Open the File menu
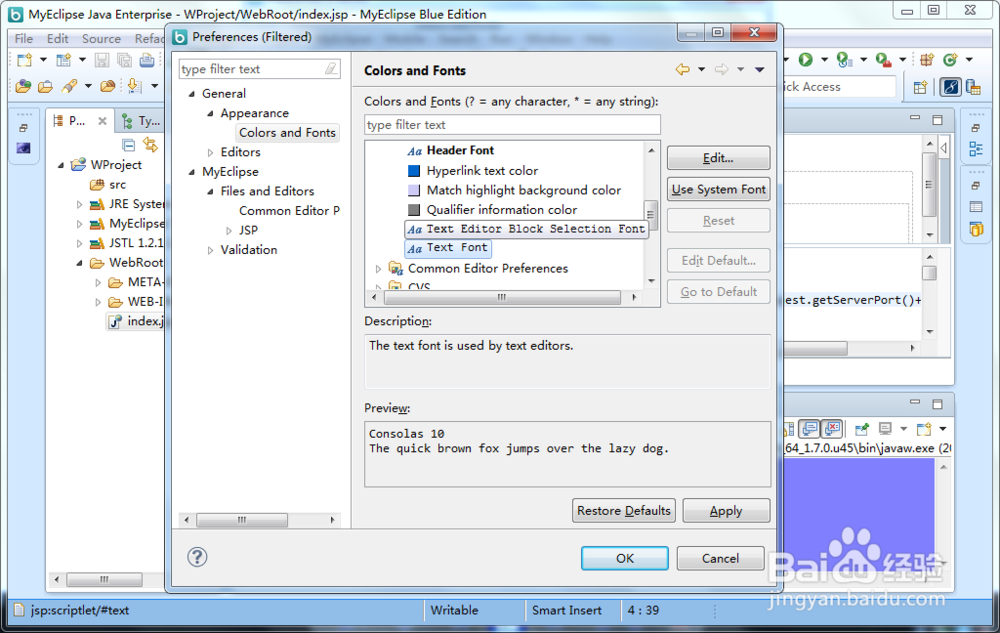1000x633 pixels. (24, 38)
